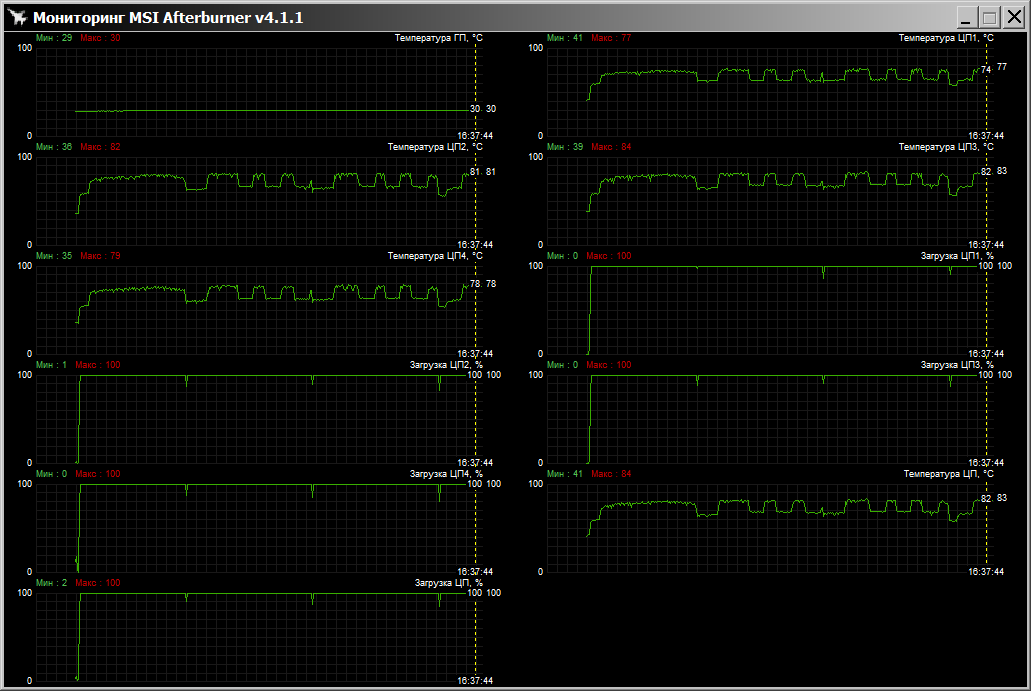Click the 16:37:44 timestamp under Загрузка ЦП graph
Screen dimensions: 1031x691
click(475, 681)
